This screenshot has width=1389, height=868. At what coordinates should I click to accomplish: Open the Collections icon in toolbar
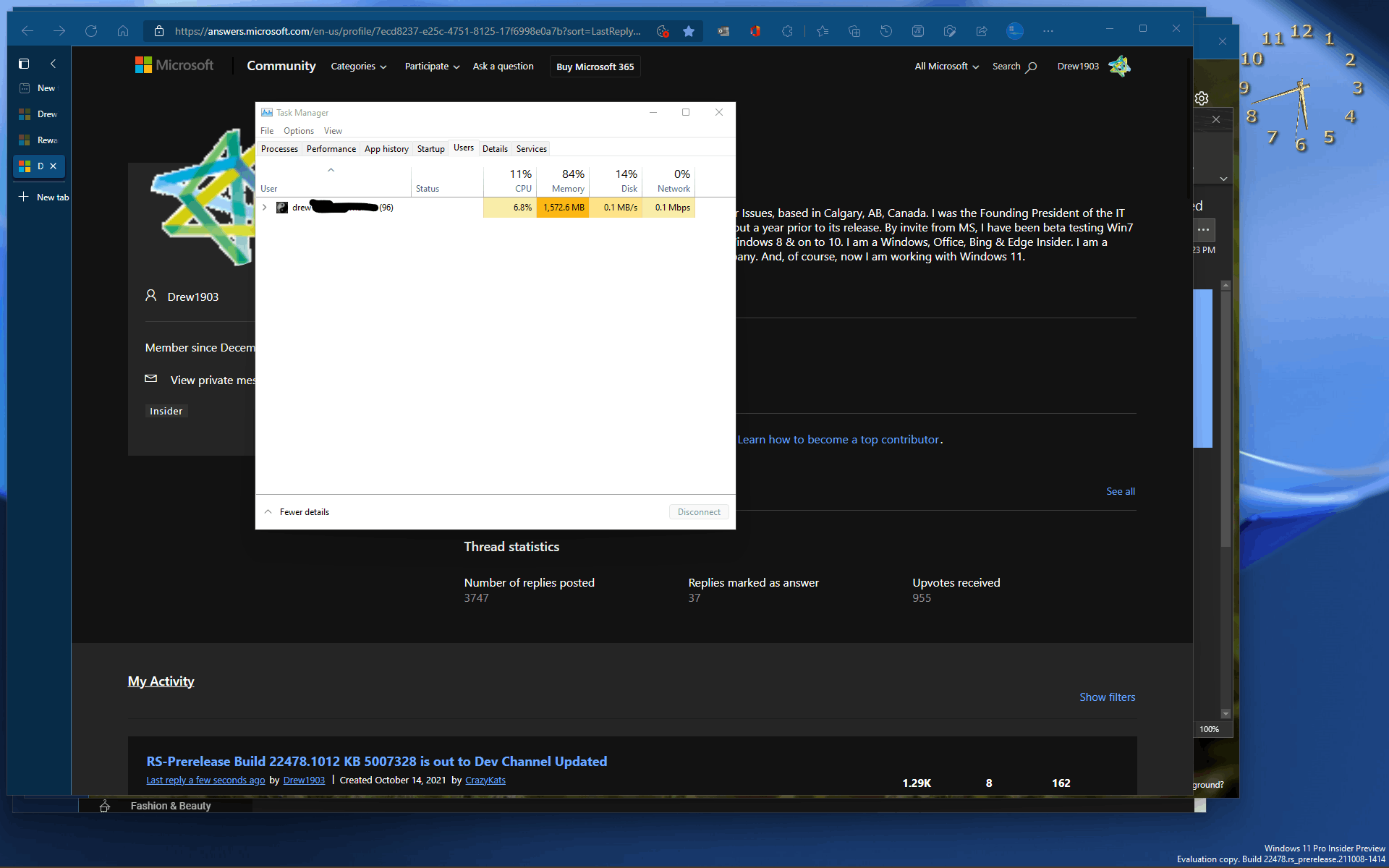pos(854,31)
